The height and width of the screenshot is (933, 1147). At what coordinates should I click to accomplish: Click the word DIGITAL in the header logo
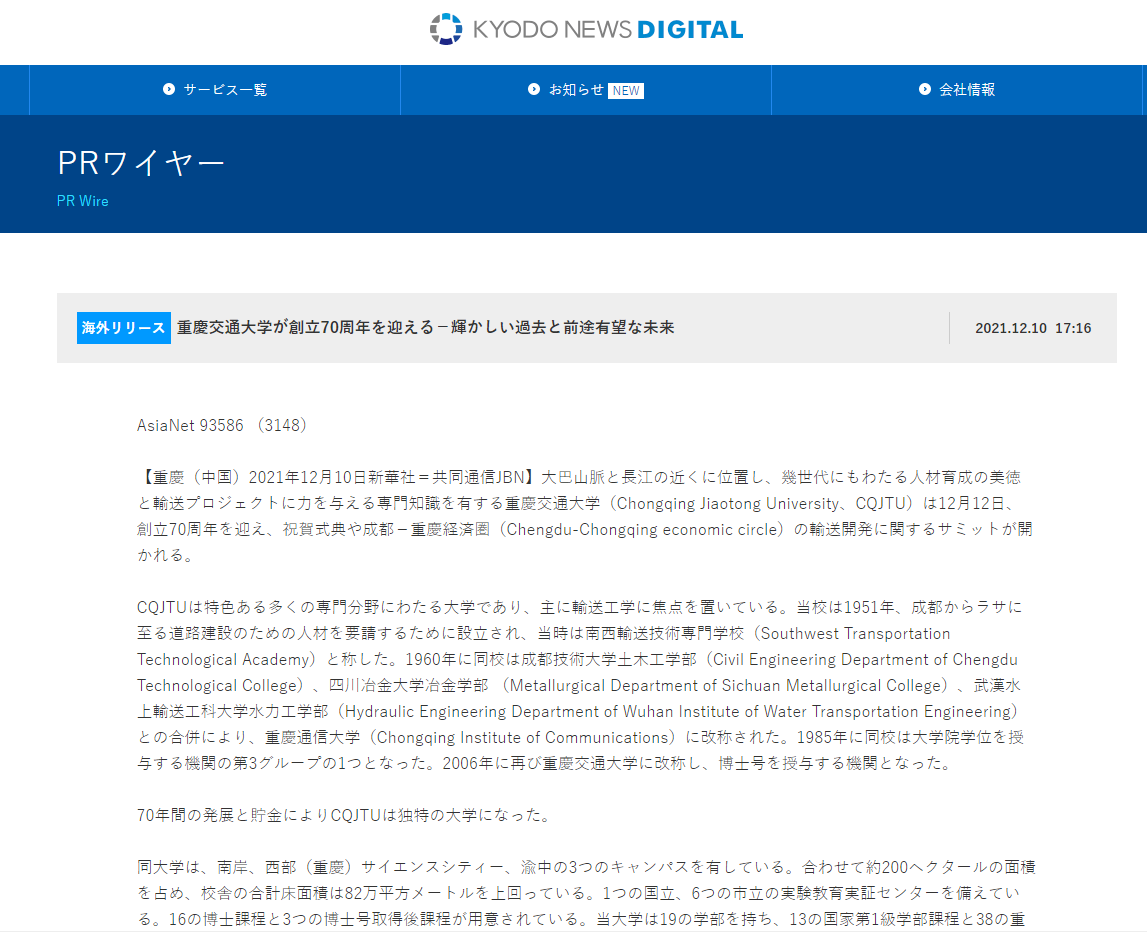(690, 29)
